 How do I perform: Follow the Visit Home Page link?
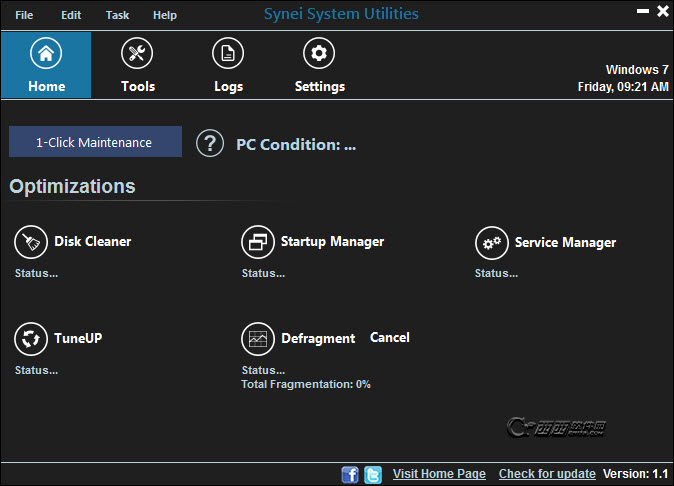tap(439, 474)
